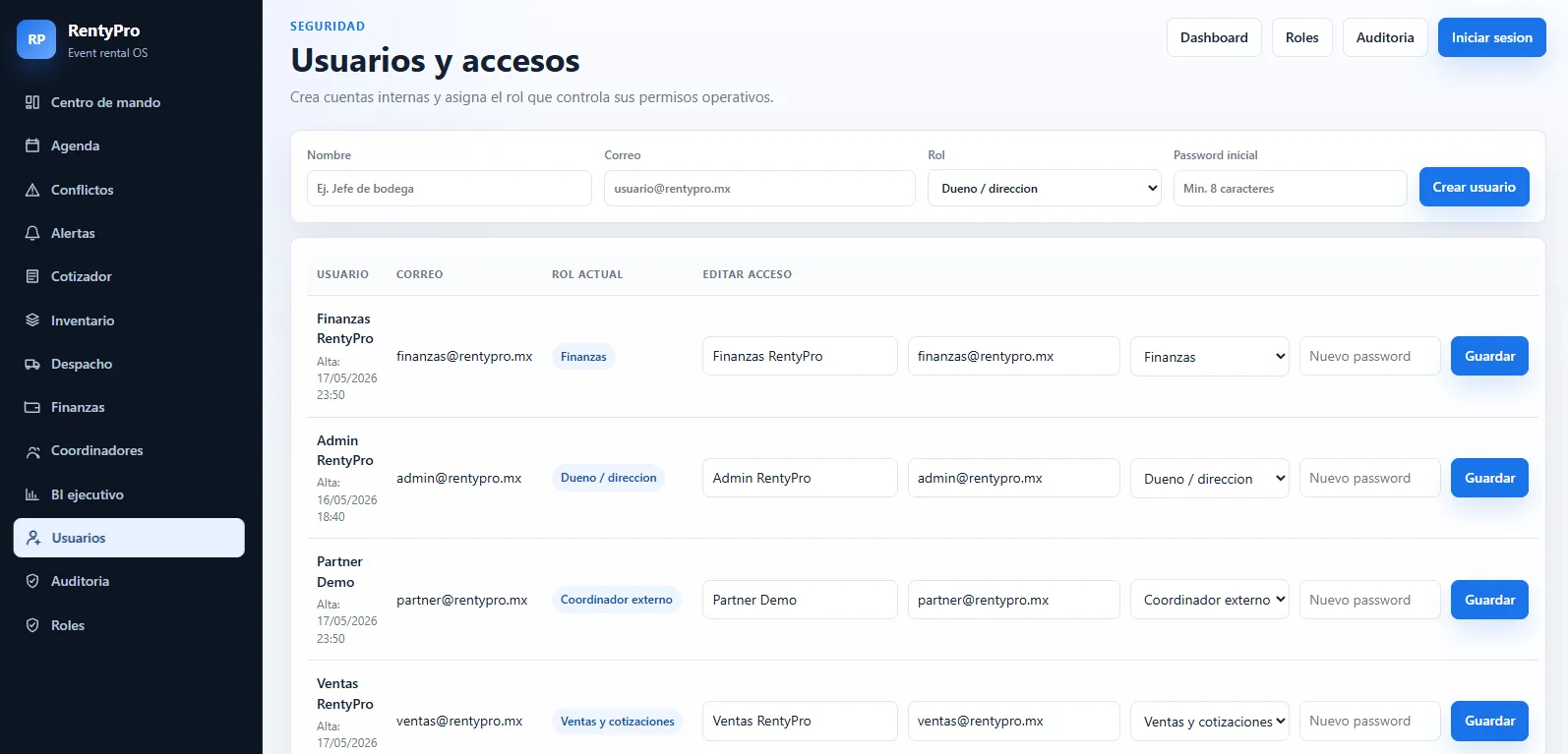Go to Agenda in the sidebar
The image size is (1568, 754).
pos(129,145)
